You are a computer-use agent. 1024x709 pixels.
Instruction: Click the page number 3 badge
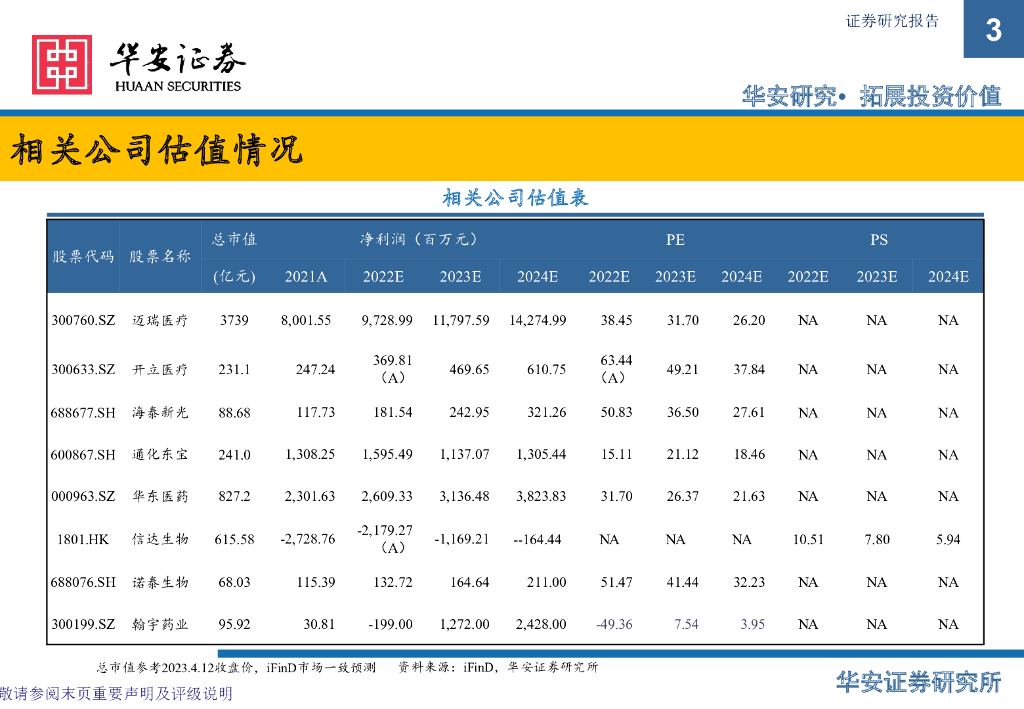(x=993, y=29)
